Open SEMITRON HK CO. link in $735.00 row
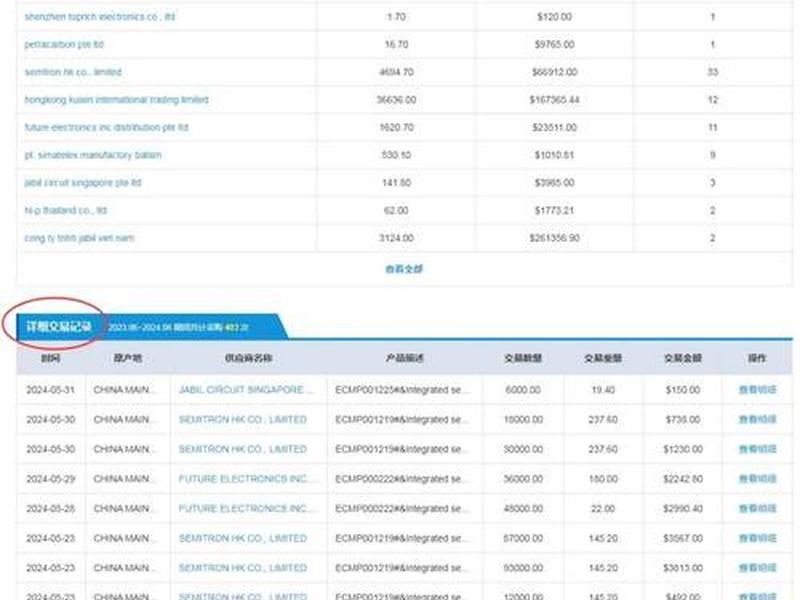The width and height of the screenshot is (800, 600). (243, 419)
